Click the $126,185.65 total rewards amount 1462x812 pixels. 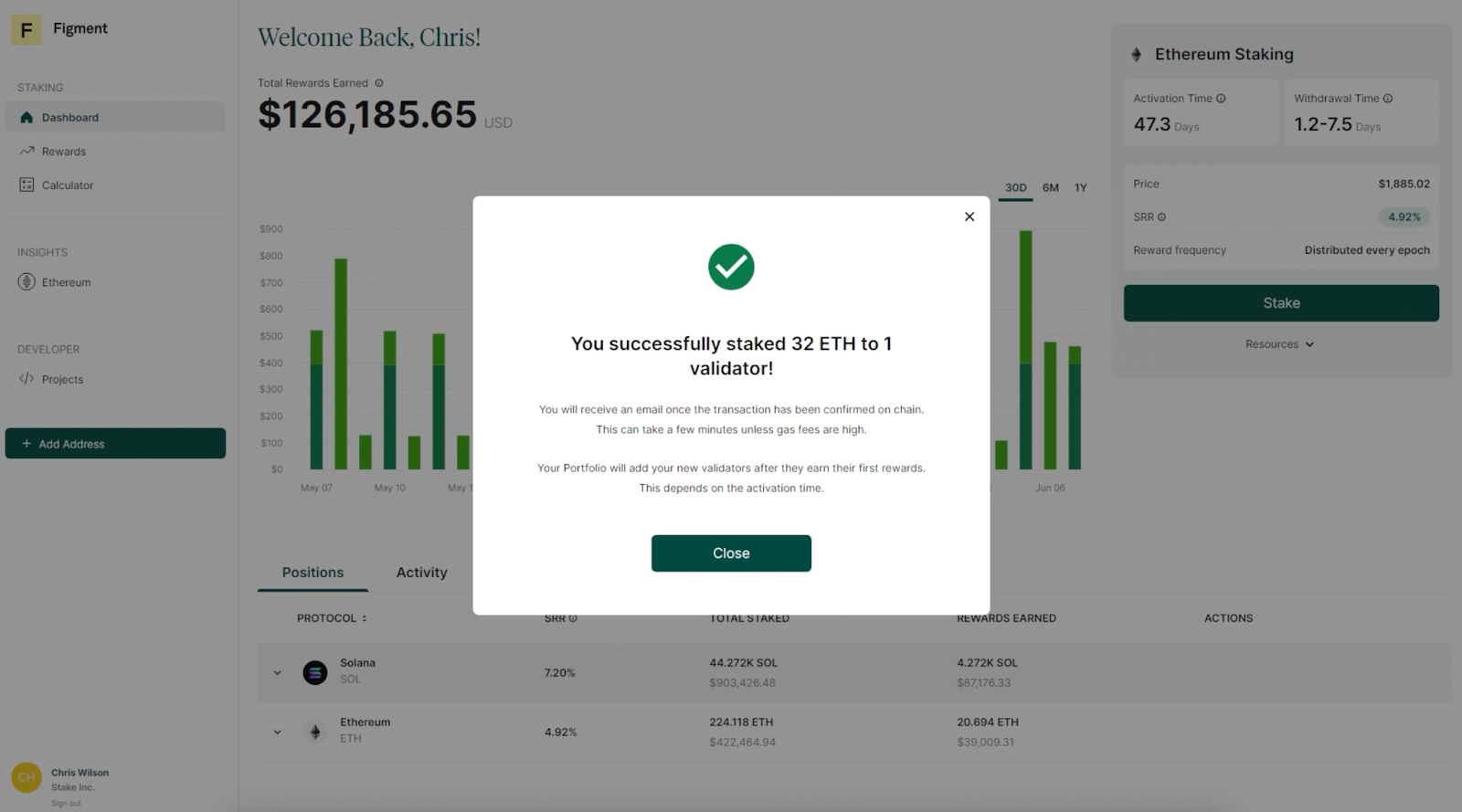367,115
